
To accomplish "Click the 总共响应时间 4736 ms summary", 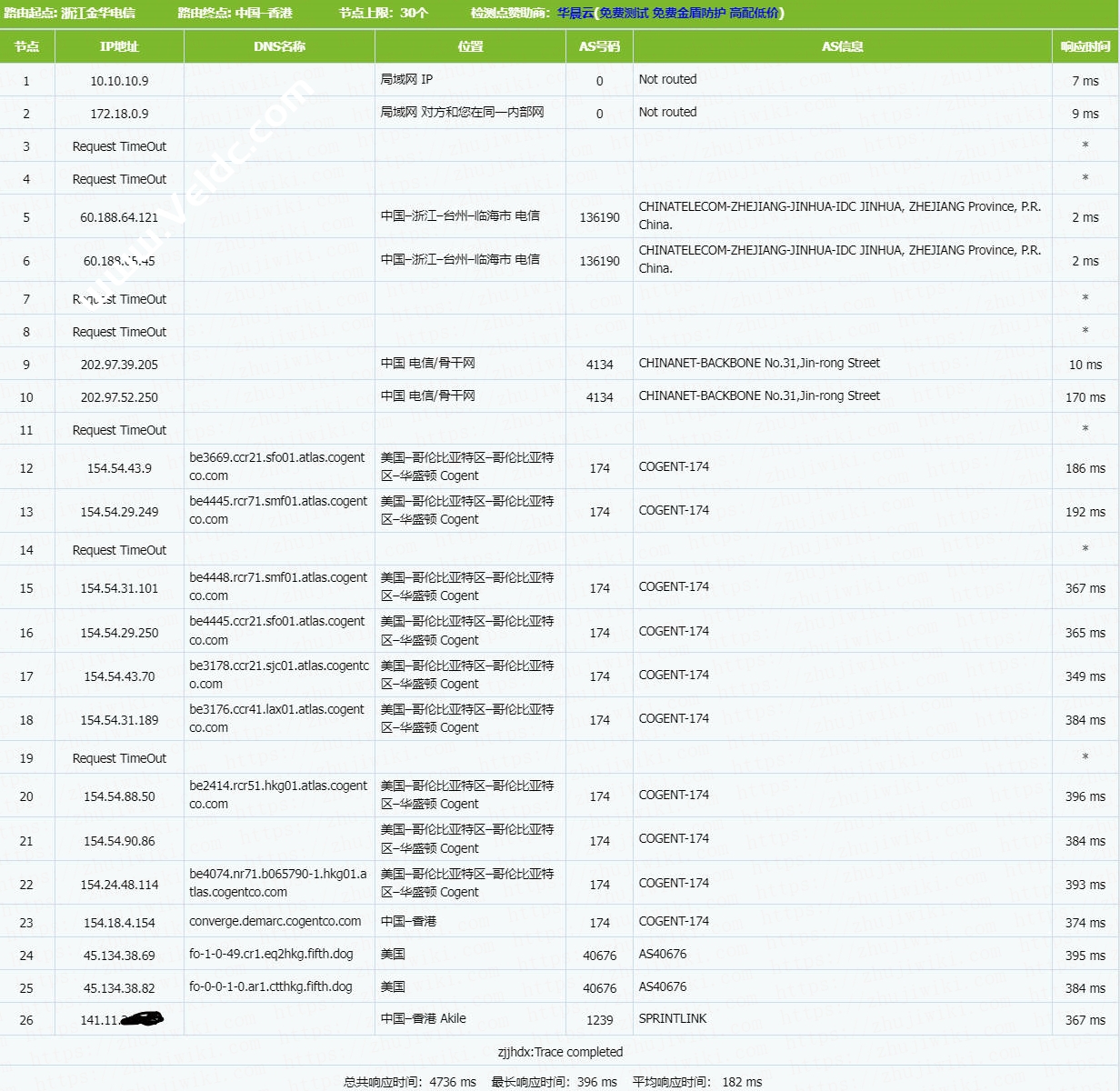I will (x=410, y=1082).
